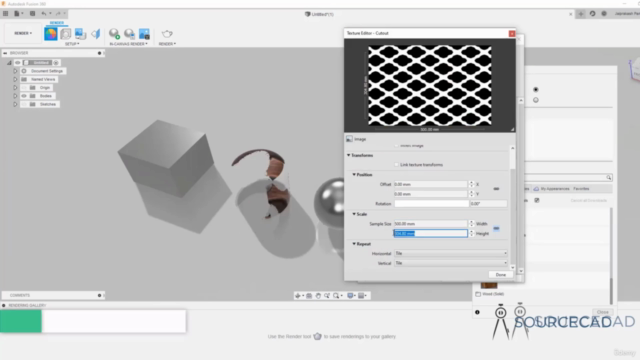Click Cancel all Downloads link
640x360 pixels.
tap(589, 201)
